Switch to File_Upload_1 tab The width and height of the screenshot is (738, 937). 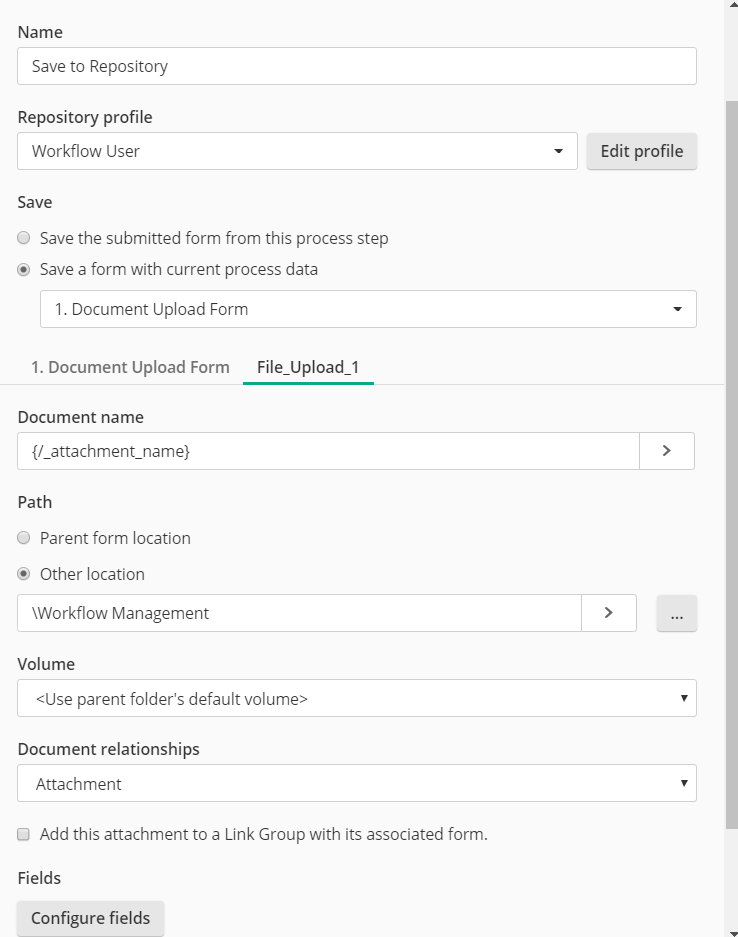(308, 367)
